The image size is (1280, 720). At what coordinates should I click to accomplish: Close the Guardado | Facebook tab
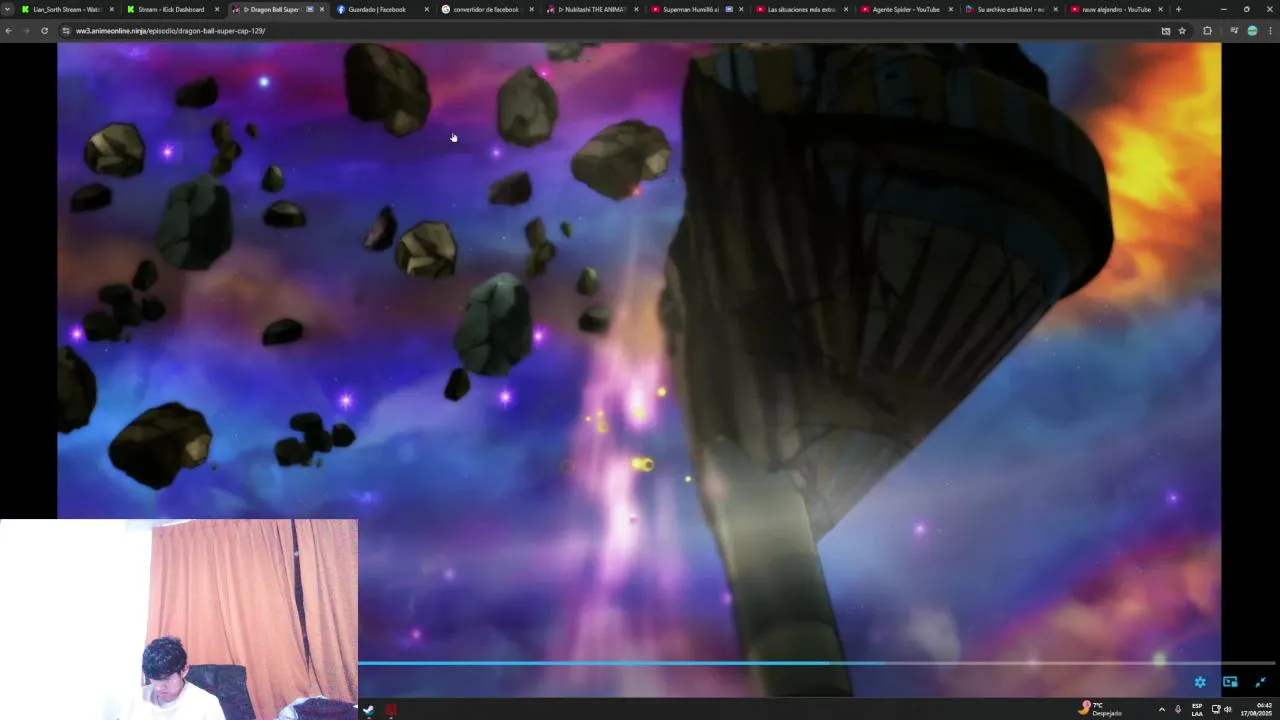[426, 9]
